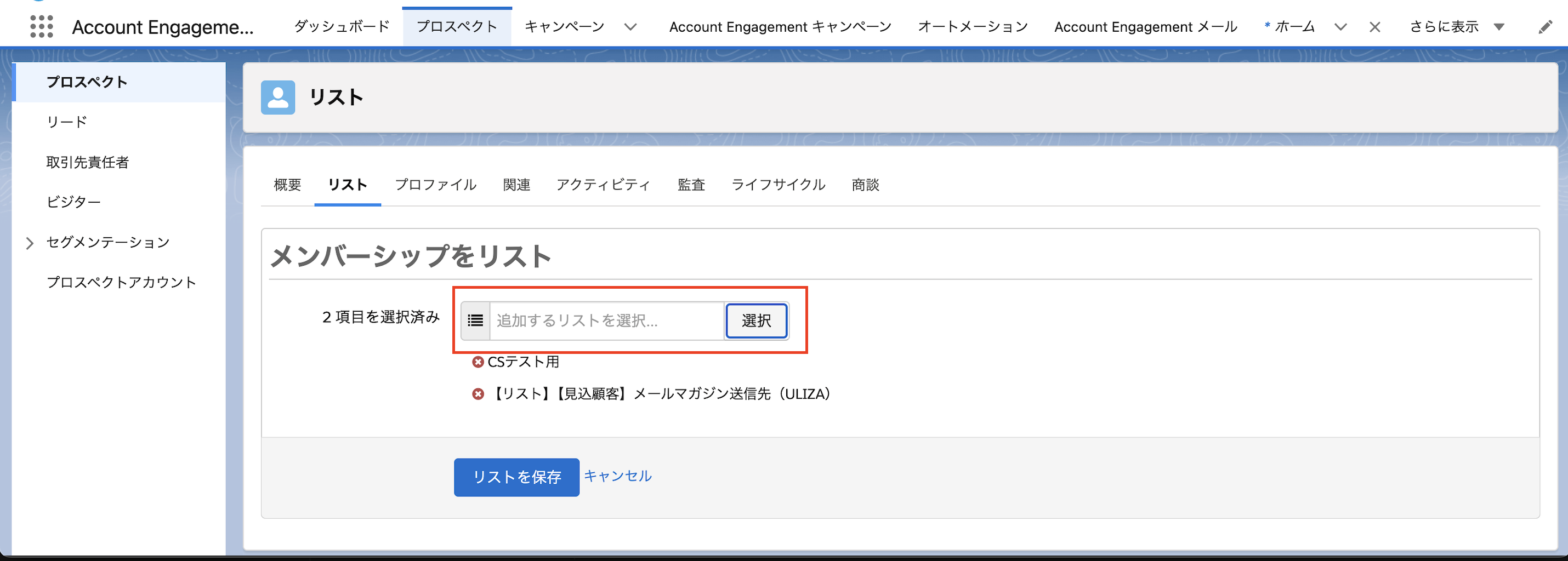Open the 監査 sub-tab
Image resolution: width=1568 pixels, height=561 pixels.
(691, 185)
